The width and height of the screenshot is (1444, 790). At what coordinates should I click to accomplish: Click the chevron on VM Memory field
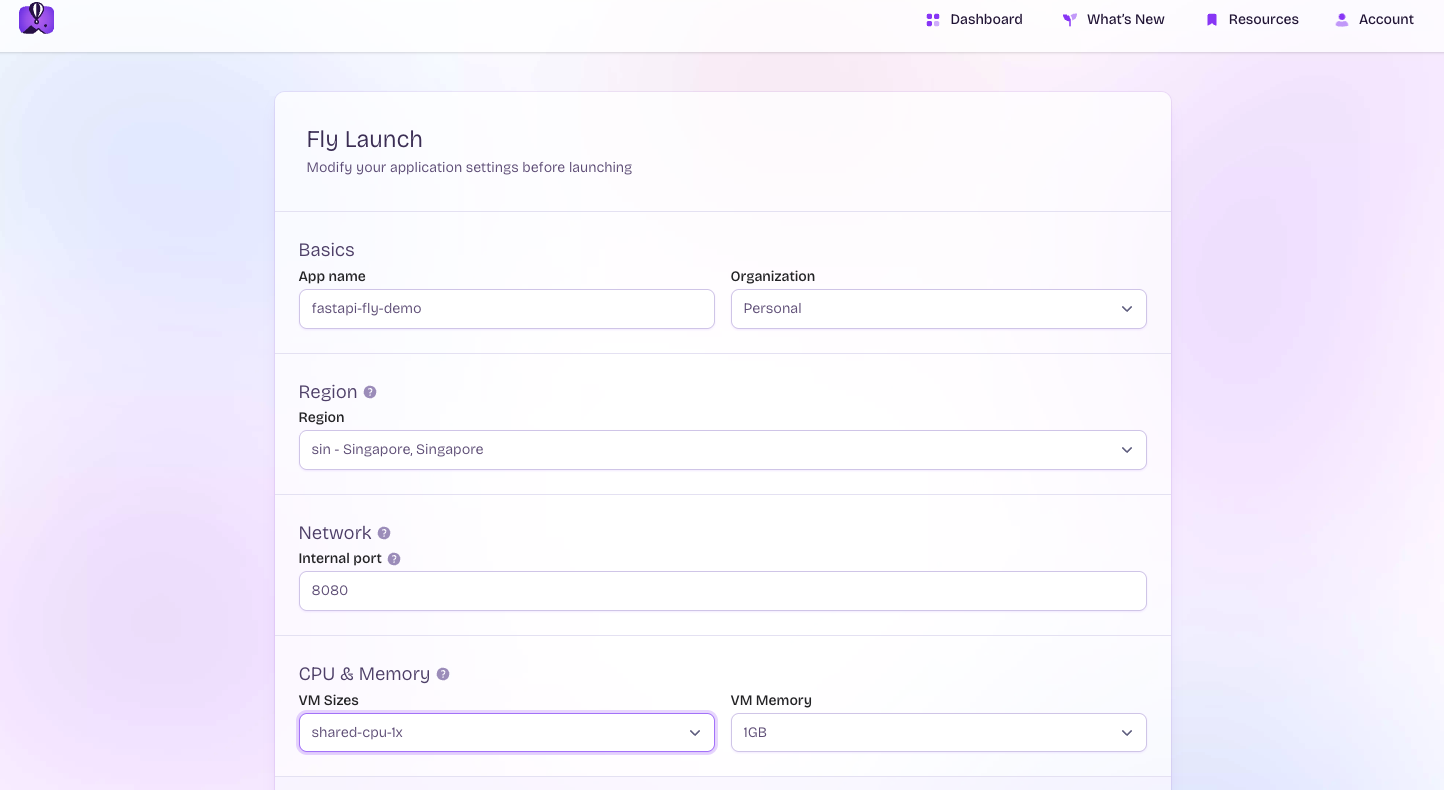[1126, 733]
